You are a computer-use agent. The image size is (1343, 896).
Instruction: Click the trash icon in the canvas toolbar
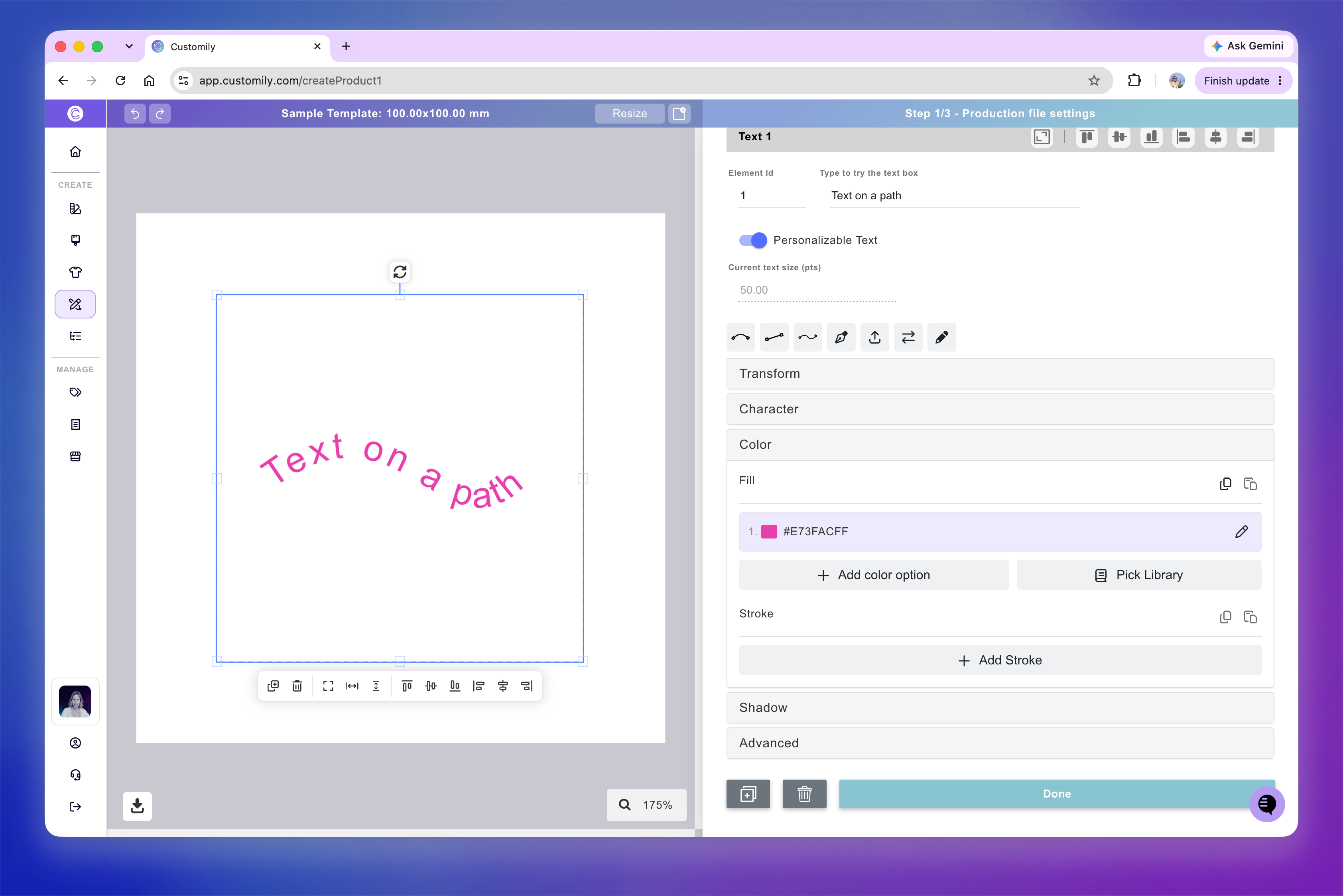click(x=297, y=686)
